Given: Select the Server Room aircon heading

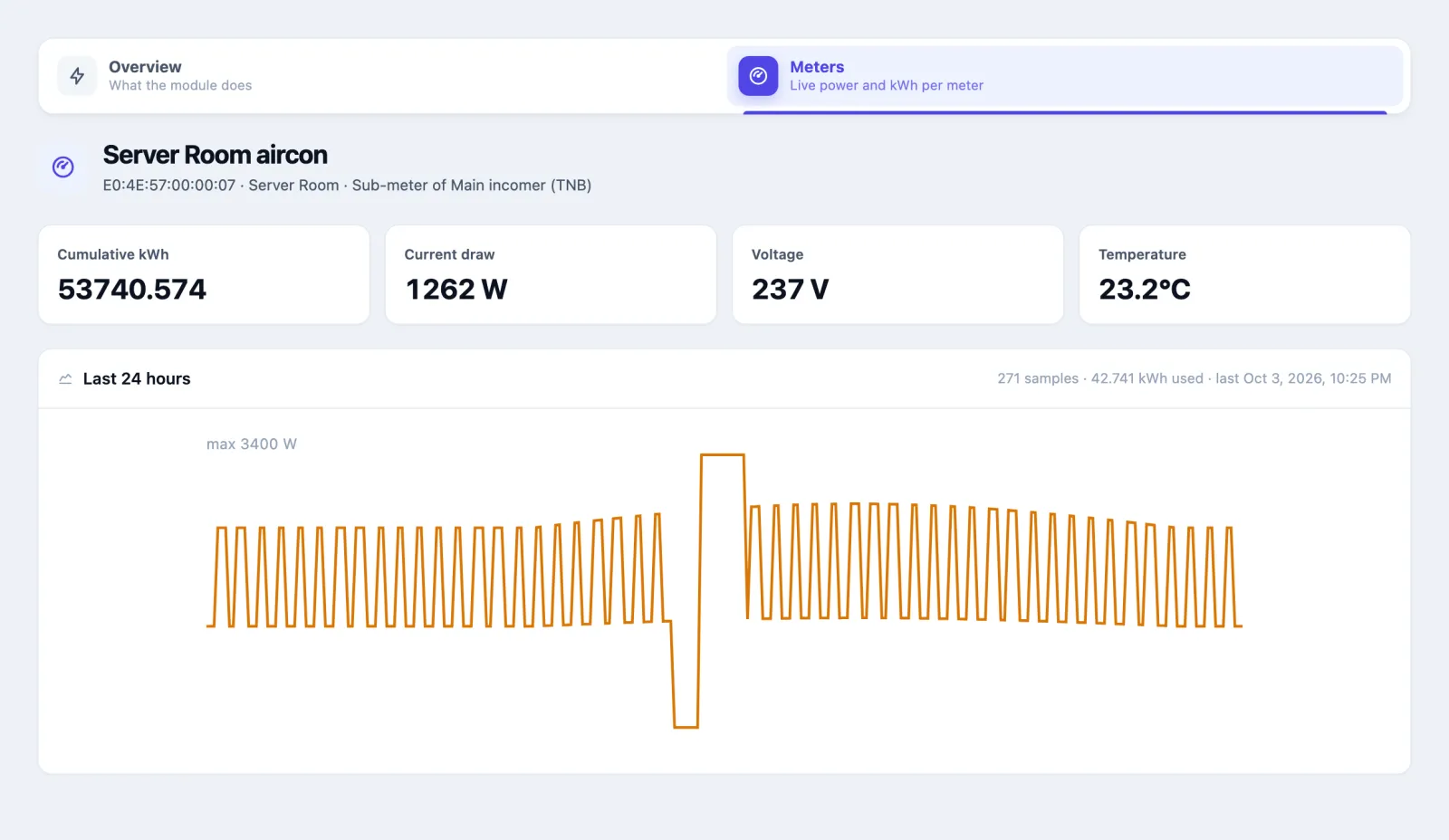Looking at the screenshot, I should coord(216,155).
